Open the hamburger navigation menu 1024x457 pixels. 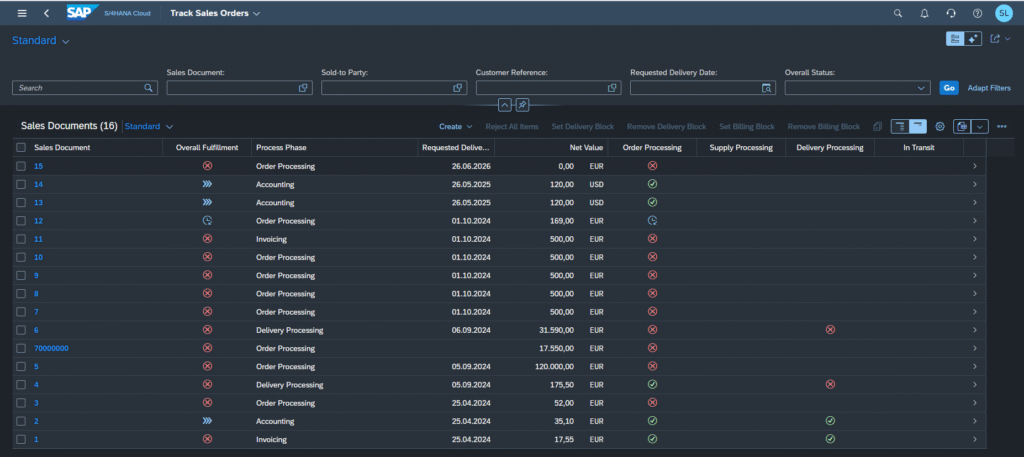coord(22,13)
